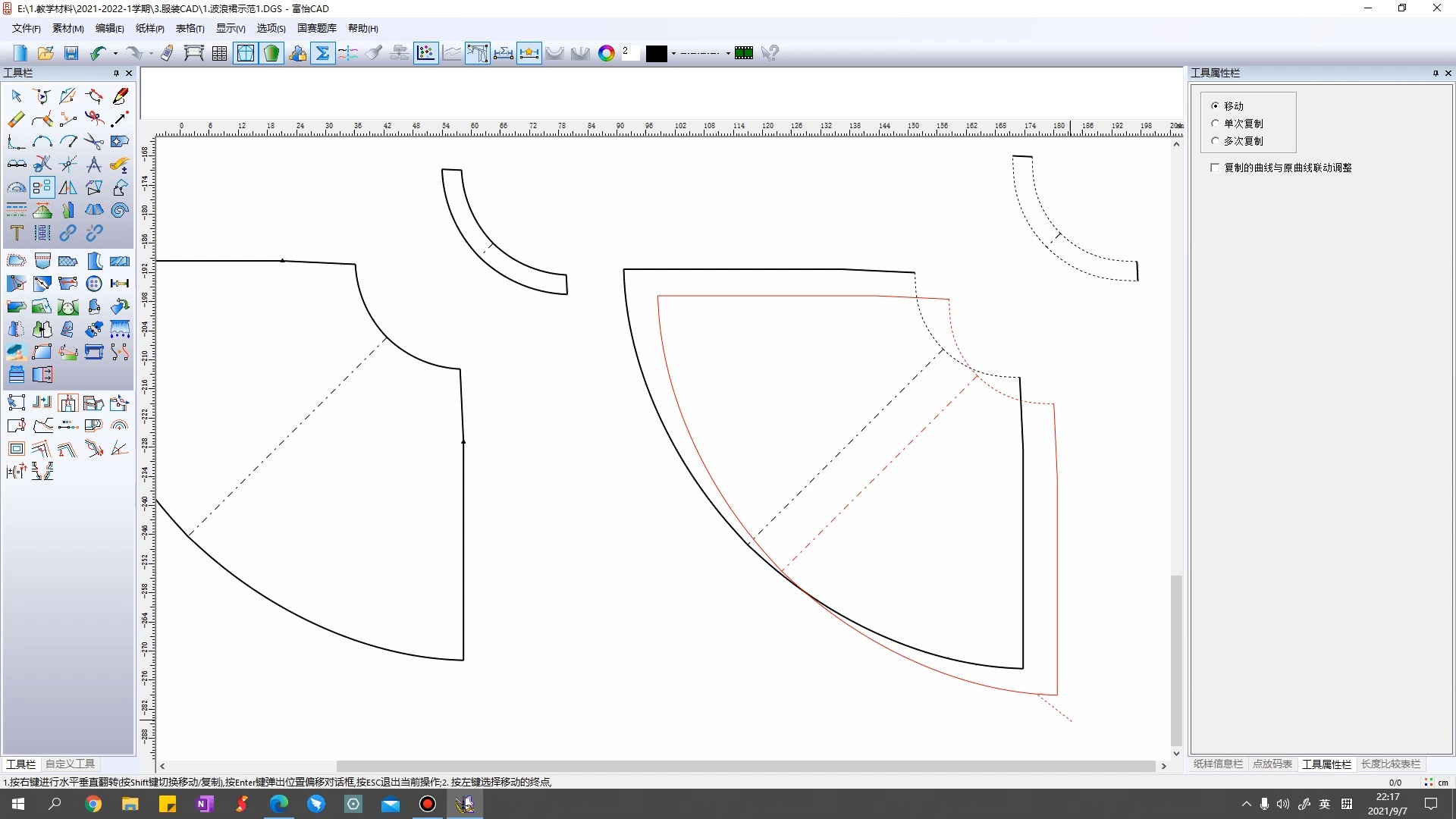This screenshot has width=1456, height=819.
Task: Select the 多次复制 radio option
Action: [x=1215, y=141]
